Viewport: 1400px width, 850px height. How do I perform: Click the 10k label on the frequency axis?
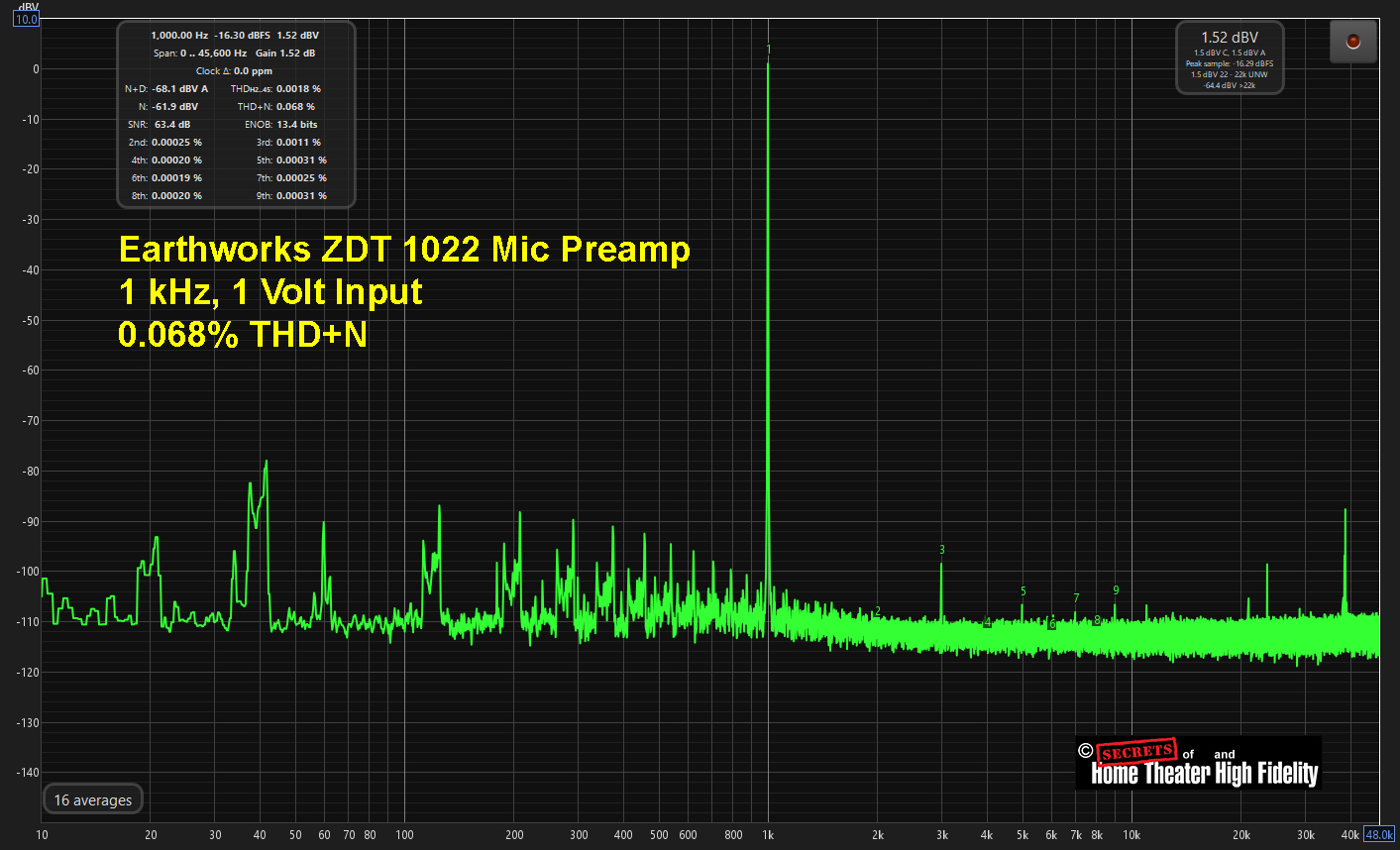(1131, 835)
